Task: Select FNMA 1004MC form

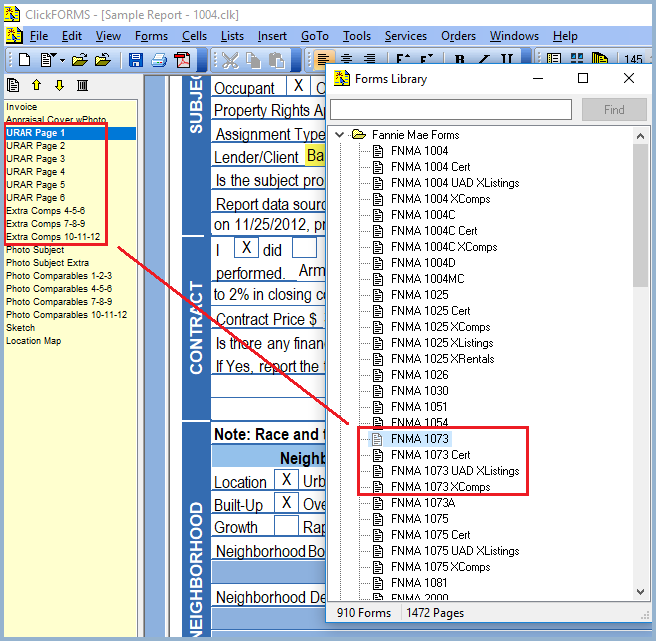Action: (x=428, y=279)
